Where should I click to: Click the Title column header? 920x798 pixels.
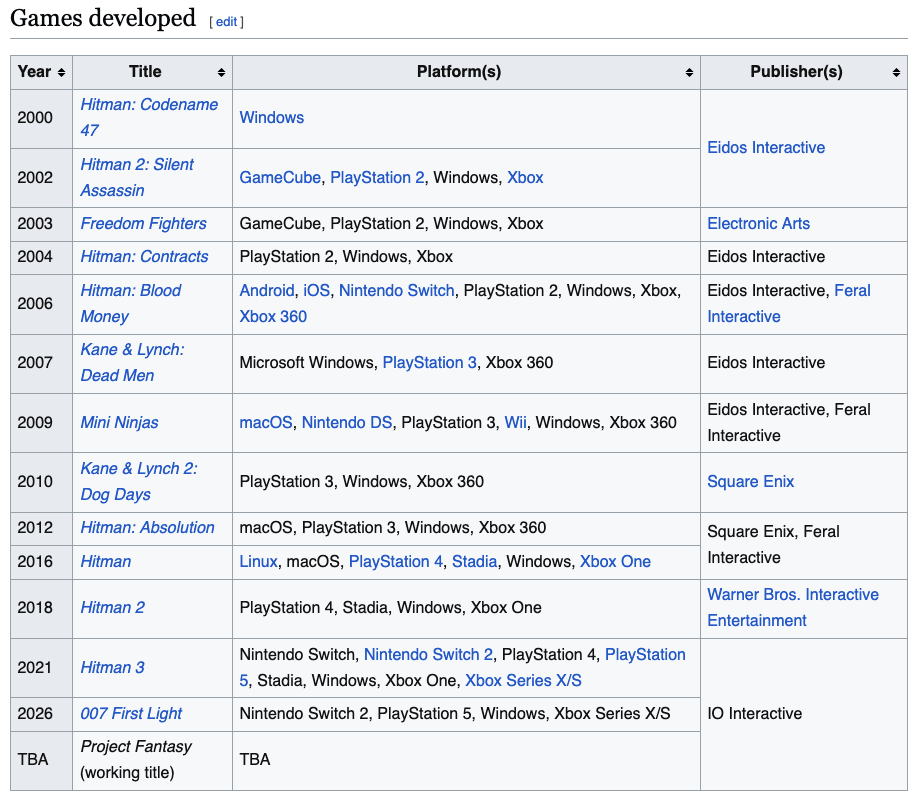[153, 72]
